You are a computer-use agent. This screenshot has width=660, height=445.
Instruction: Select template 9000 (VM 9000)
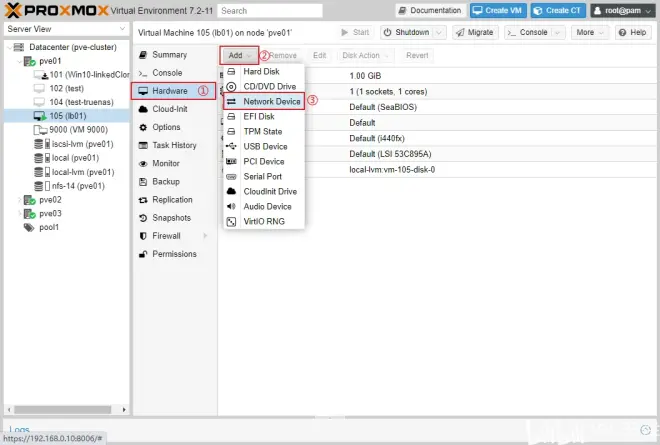pyautogui.click(x=67, y=130)
